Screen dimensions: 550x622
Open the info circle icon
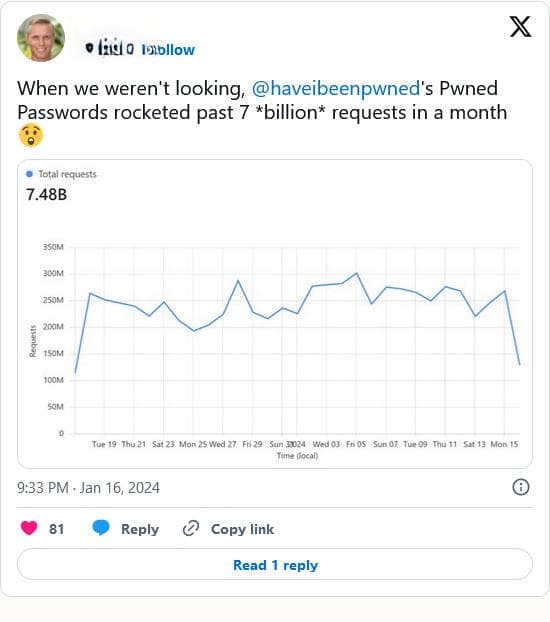pos(521,487)
